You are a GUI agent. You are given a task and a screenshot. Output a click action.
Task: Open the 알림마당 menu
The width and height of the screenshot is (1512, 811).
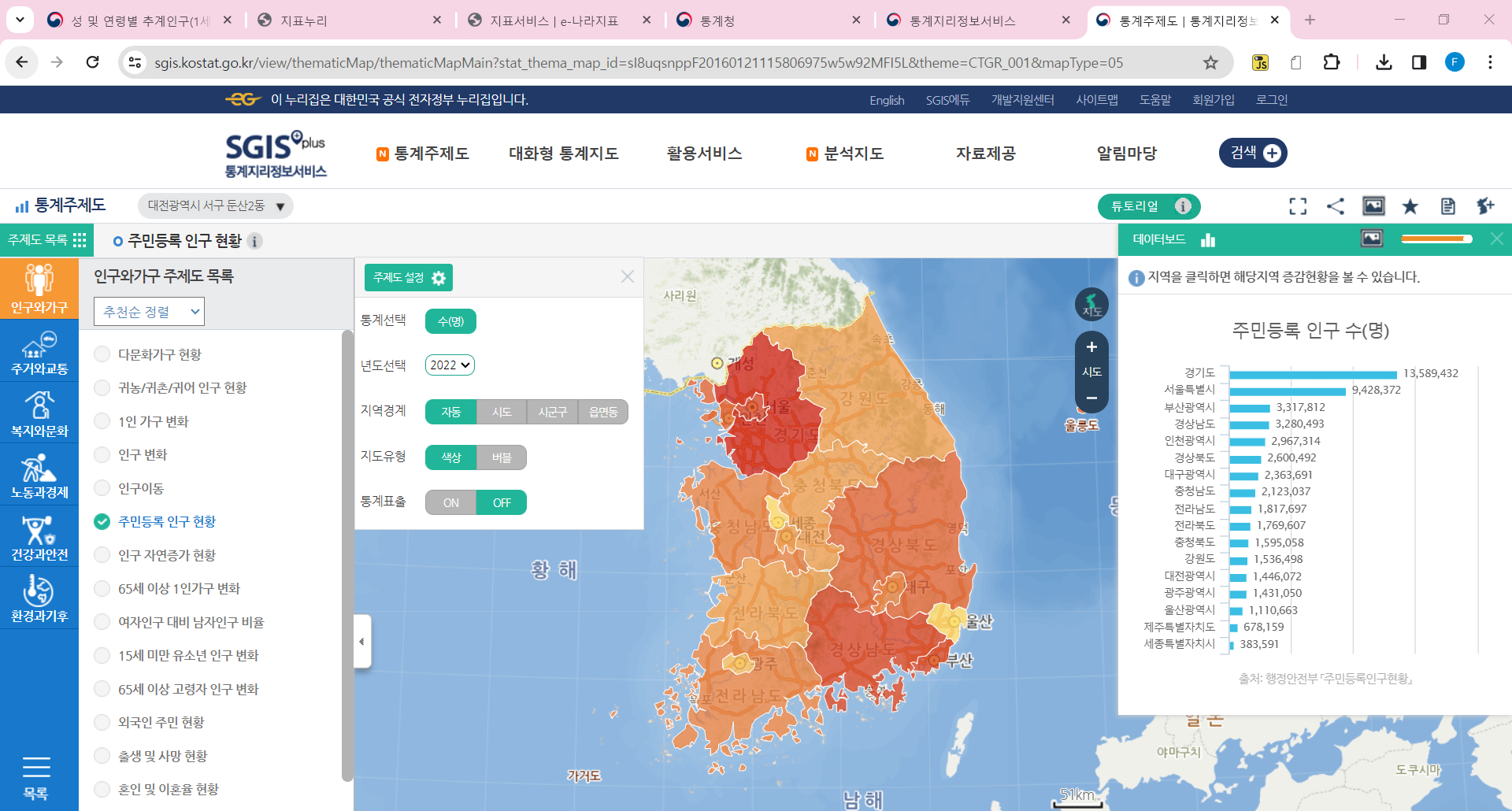tap(1127, 154)
